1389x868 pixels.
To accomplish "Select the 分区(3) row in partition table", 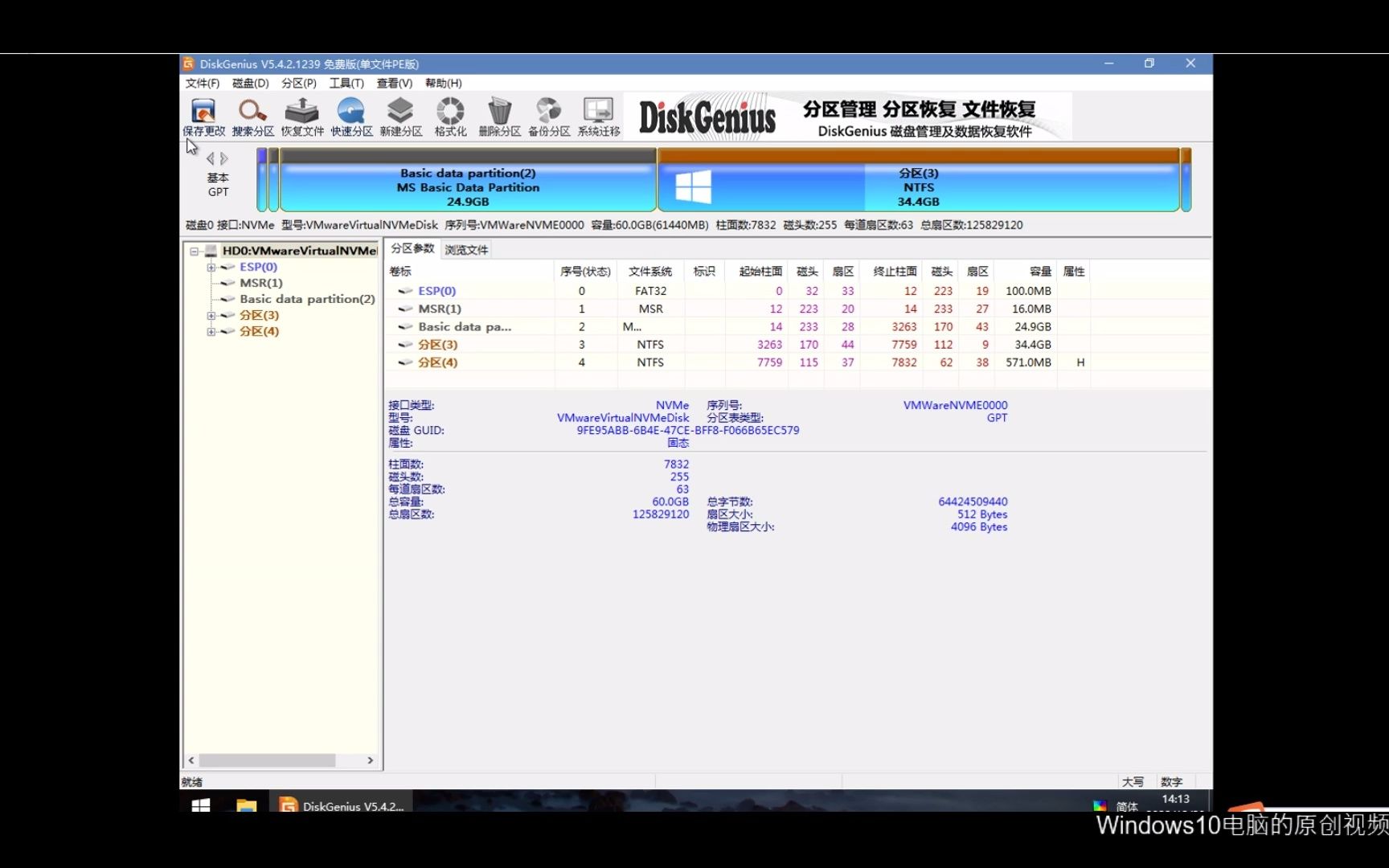I will coord(738,344).
